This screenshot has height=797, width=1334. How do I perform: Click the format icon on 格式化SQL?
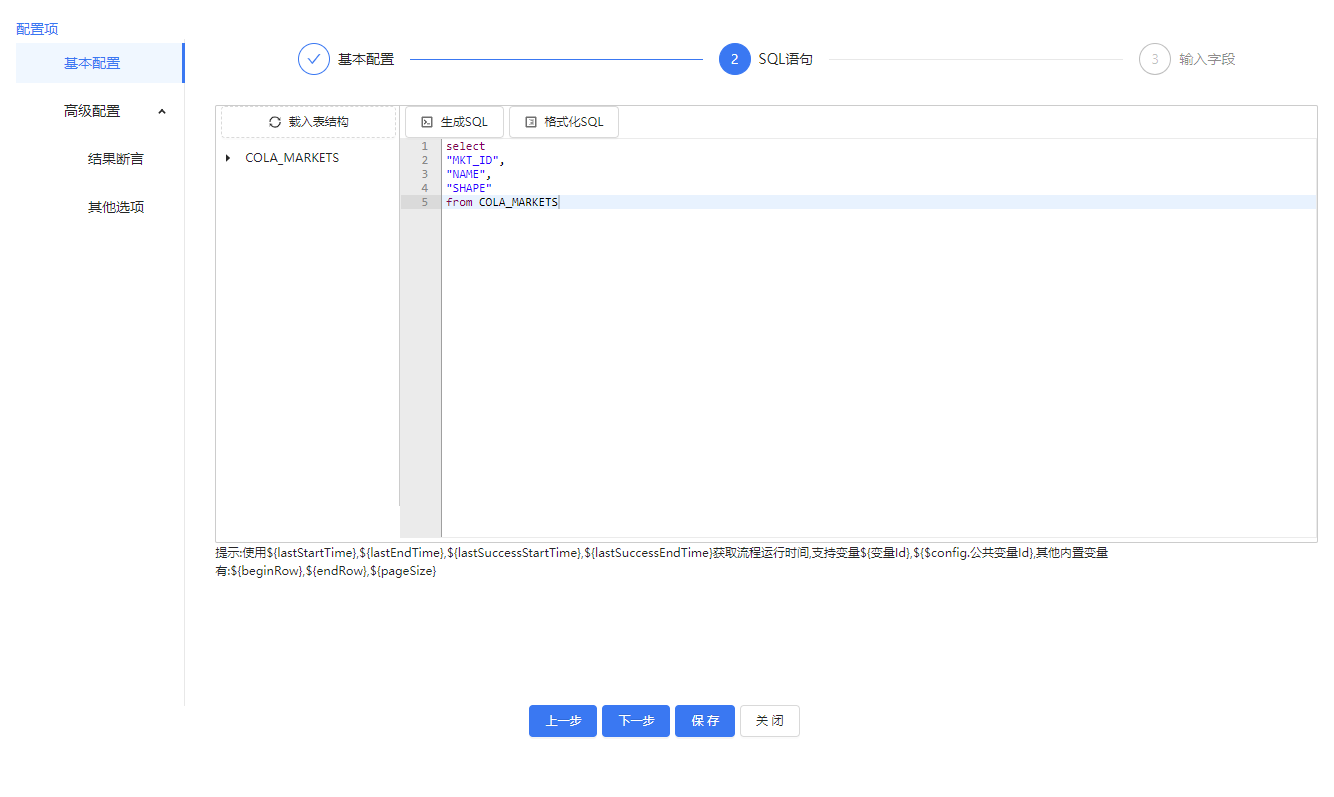pos(531,122)
